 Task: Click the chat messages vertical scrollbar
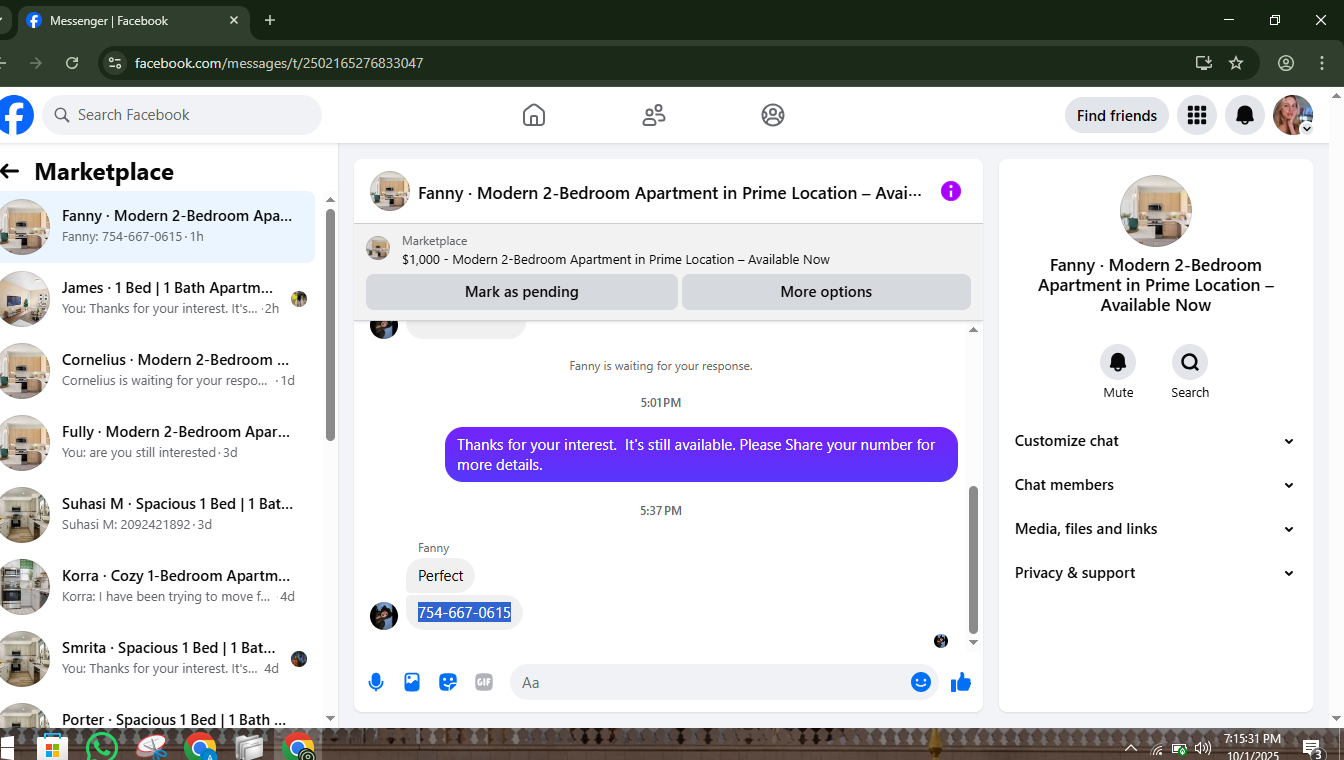coord(973,560)
